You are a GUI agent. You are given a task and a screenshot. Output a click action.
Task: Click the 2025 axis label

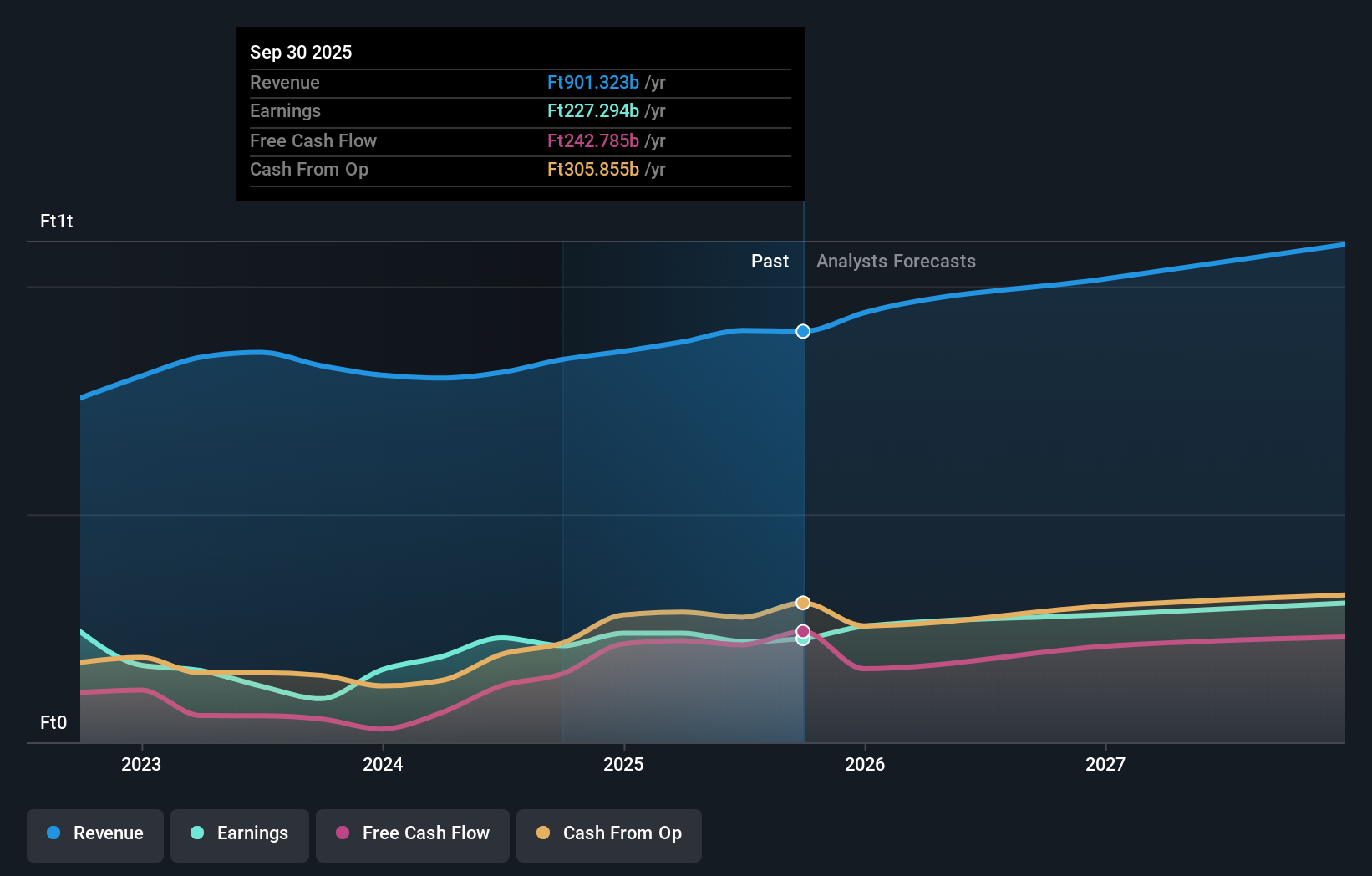click(624, 764)
